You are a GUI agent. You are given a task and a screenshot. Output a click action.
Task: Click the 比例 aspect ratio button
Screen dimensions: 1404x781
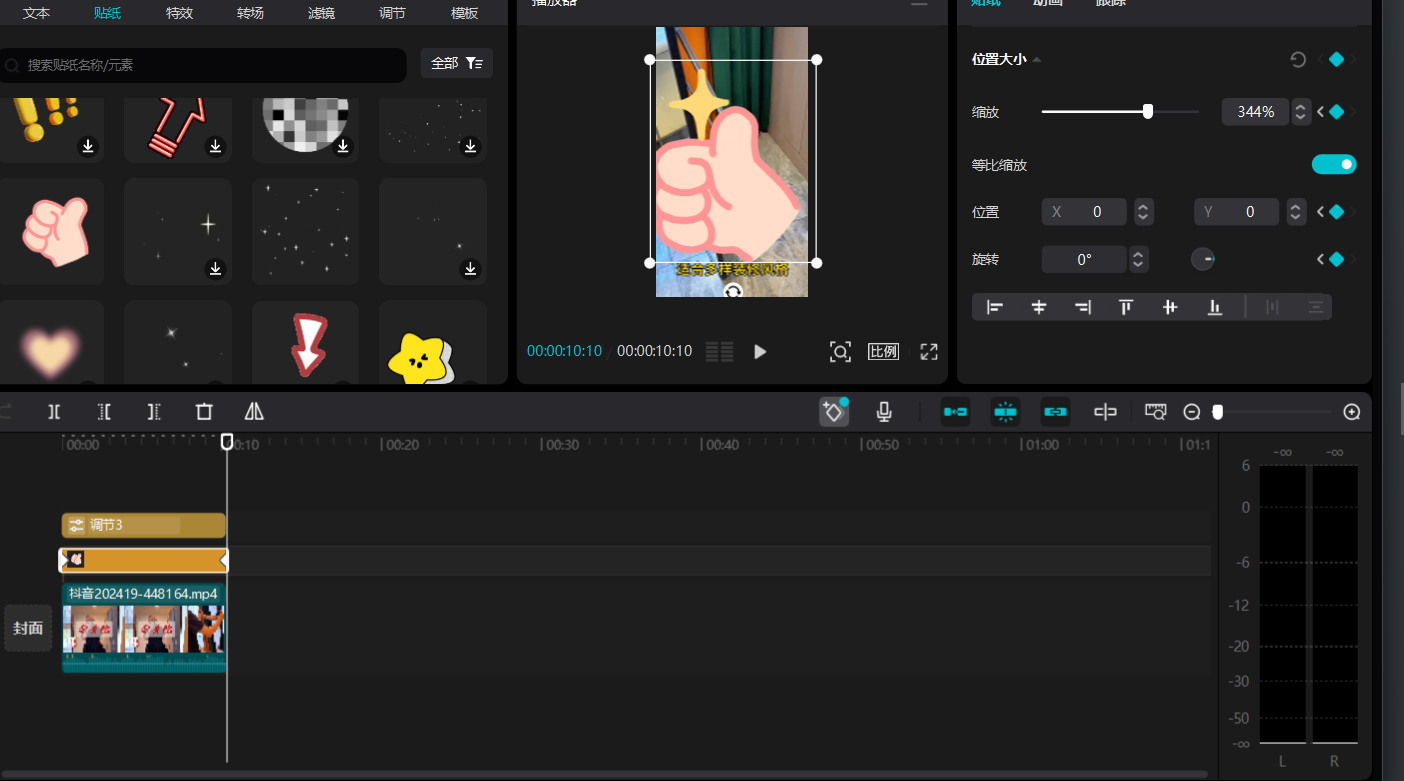click(x=883, y=351)
